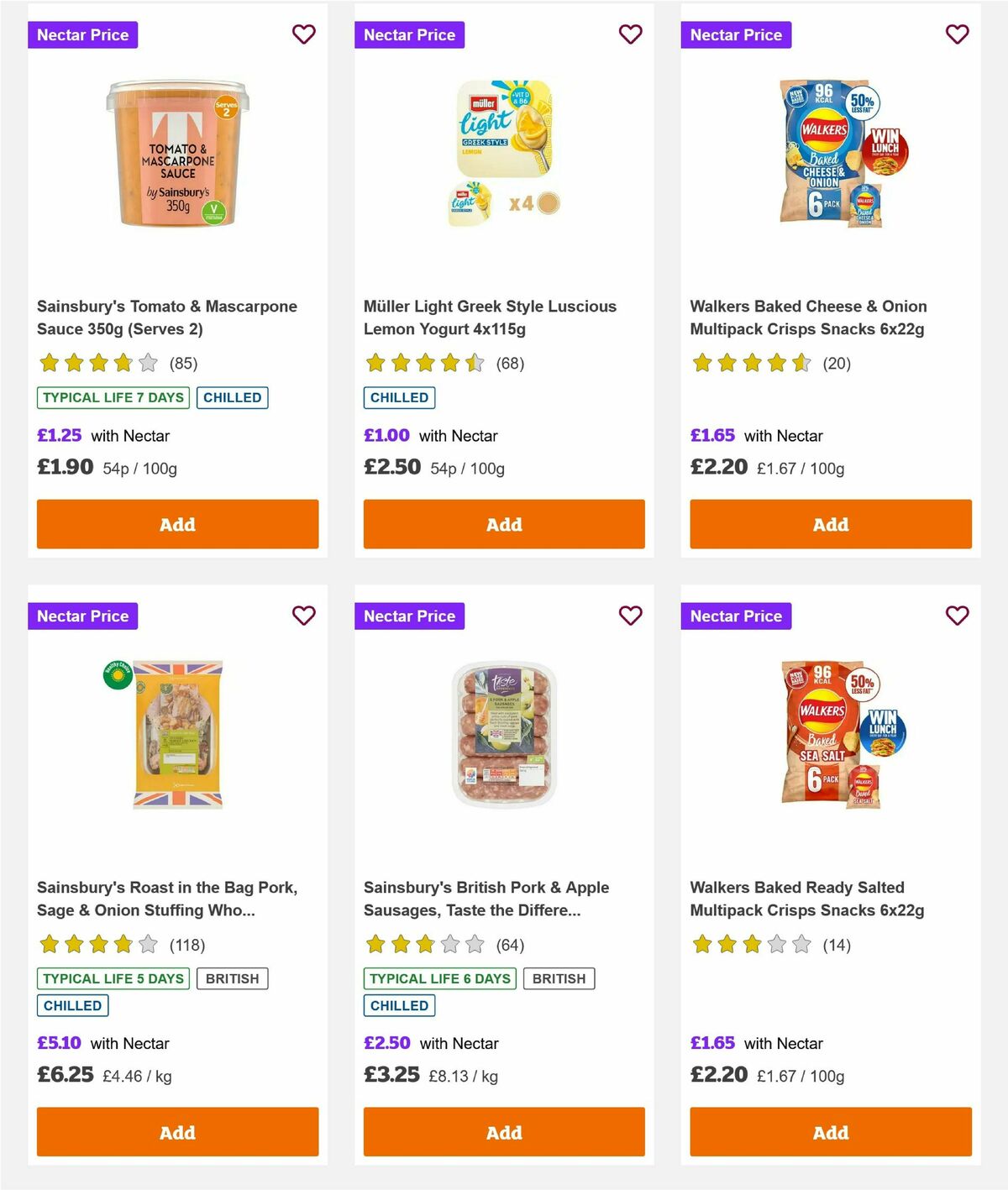Viewport: 1008px width, 1190px height.
Task: Click the Nectar Price badge on the yogurt card
Action: tap(410, 34)
